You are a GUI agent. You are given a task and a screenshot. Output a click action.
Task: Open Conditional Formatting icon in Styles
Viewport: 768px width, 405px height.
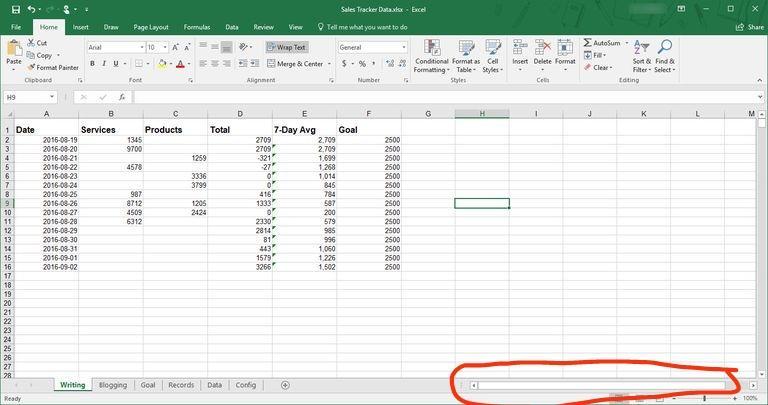tap(431, 48)
